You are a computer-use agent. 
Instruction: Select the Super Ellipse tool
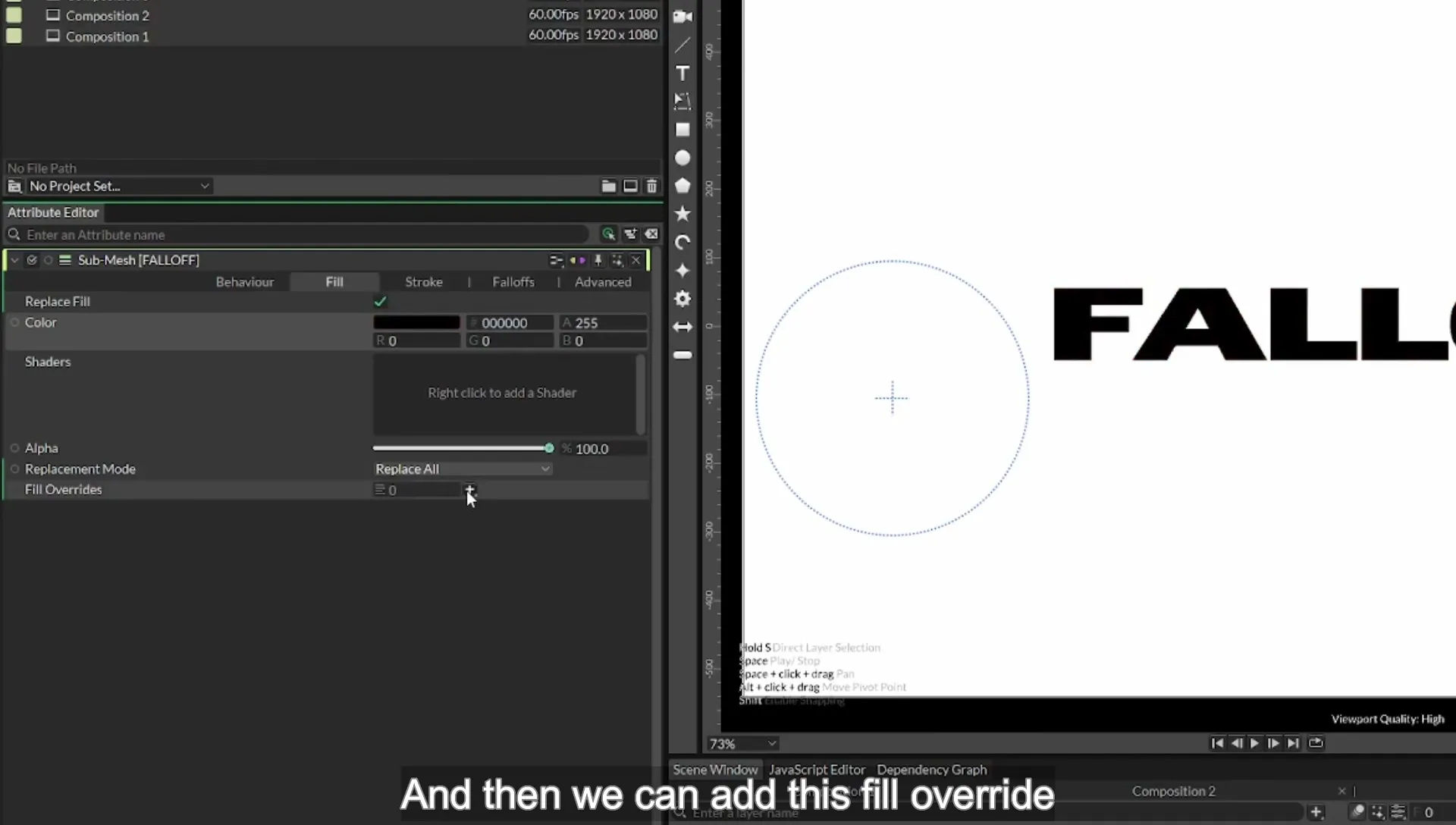[x=682, y=271]
